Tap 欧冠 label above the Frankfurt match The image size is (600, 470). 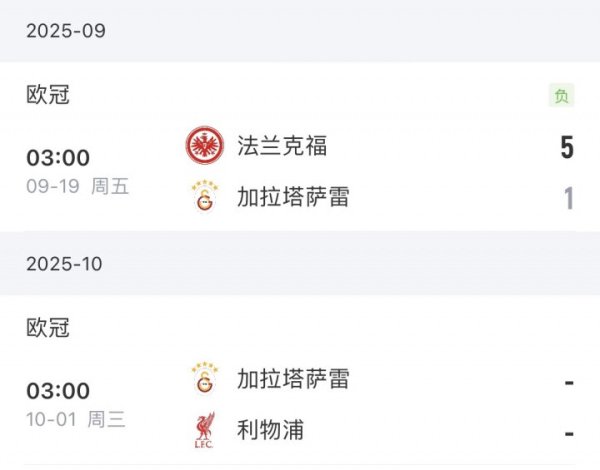(x=48, y=96)
